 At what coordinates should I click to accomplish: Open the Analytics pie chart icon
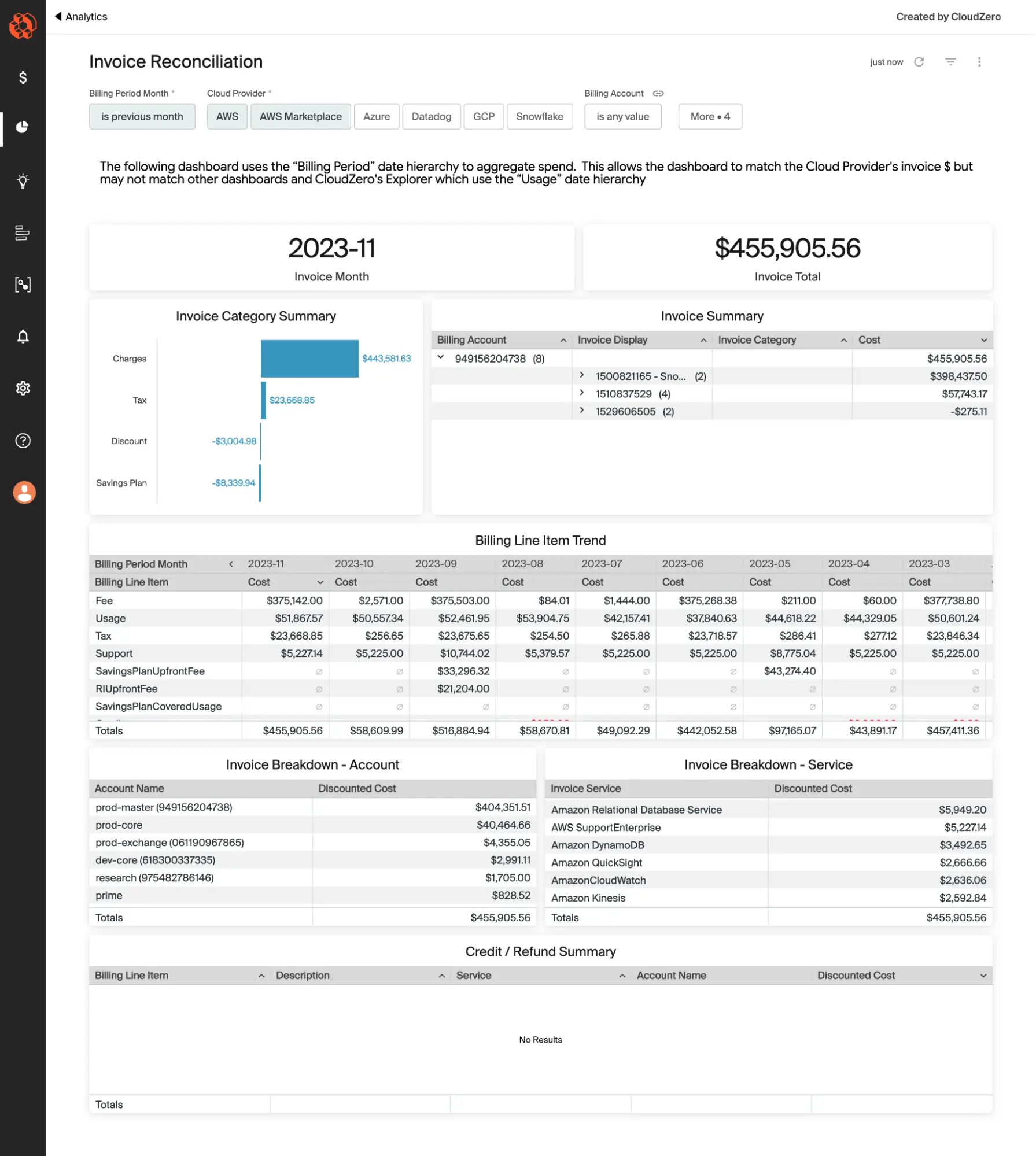pos(23,127)
